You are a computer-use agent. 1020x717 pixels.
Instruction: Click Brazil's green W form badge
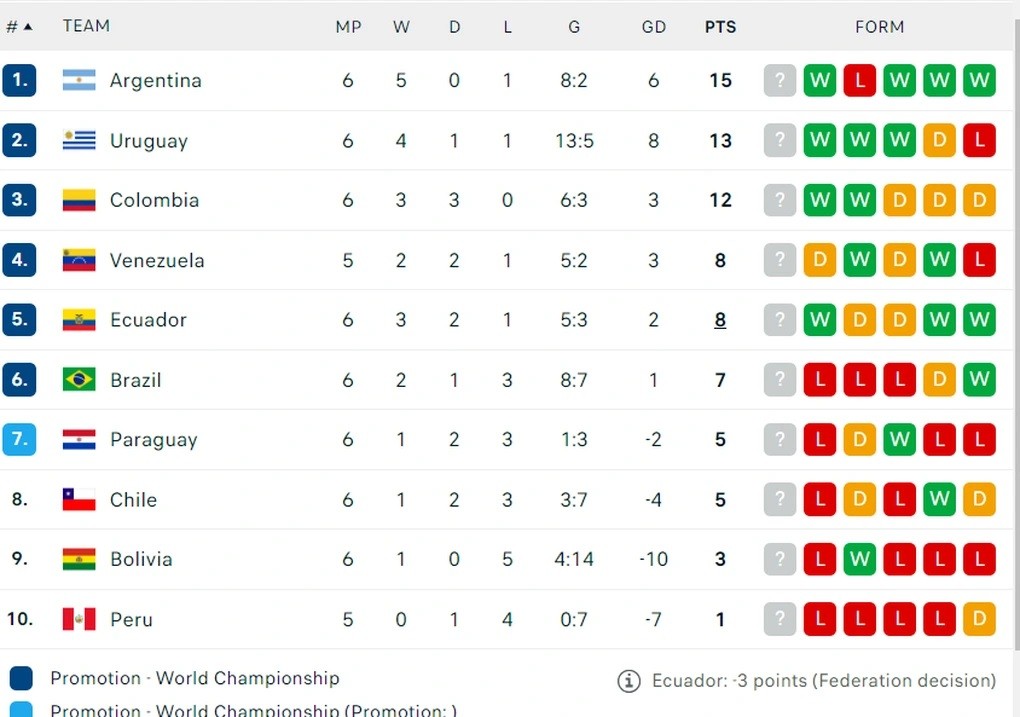[980, 380]
